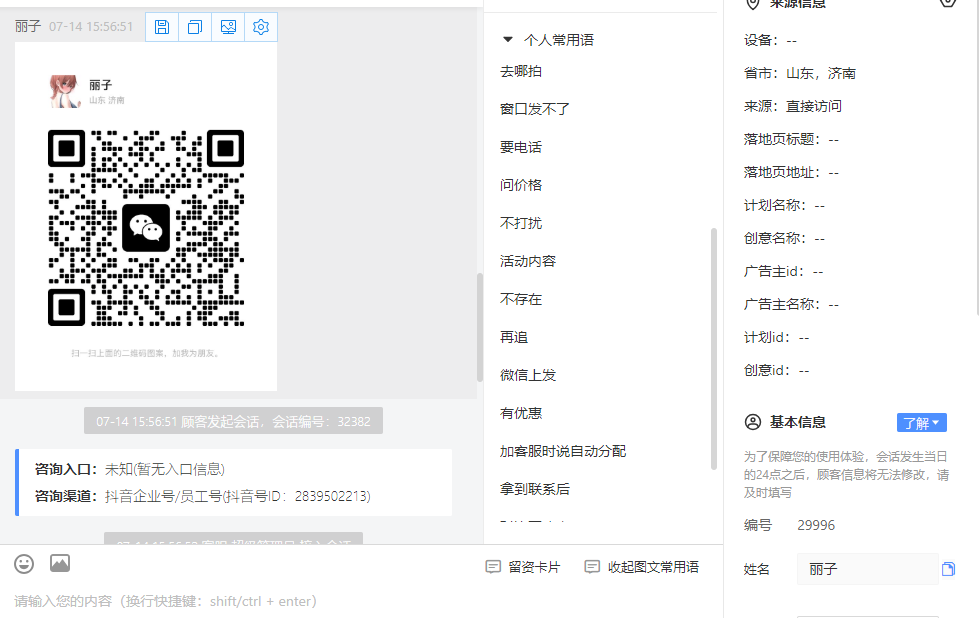This screenshot has height=618, width=979.
Task: Click the 咨询渠道 抖音企业号 line
Action: click(x=203, y=496)
